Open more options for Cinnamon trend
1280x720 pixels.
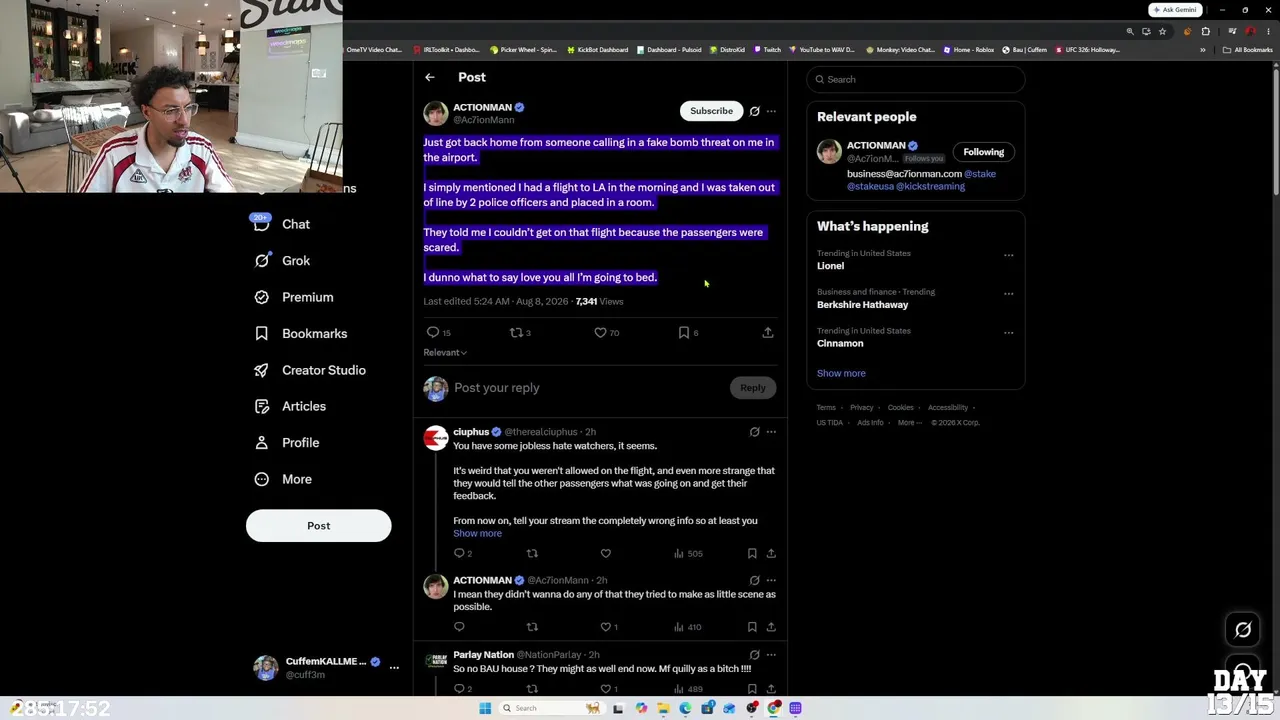click(1008, 333)
